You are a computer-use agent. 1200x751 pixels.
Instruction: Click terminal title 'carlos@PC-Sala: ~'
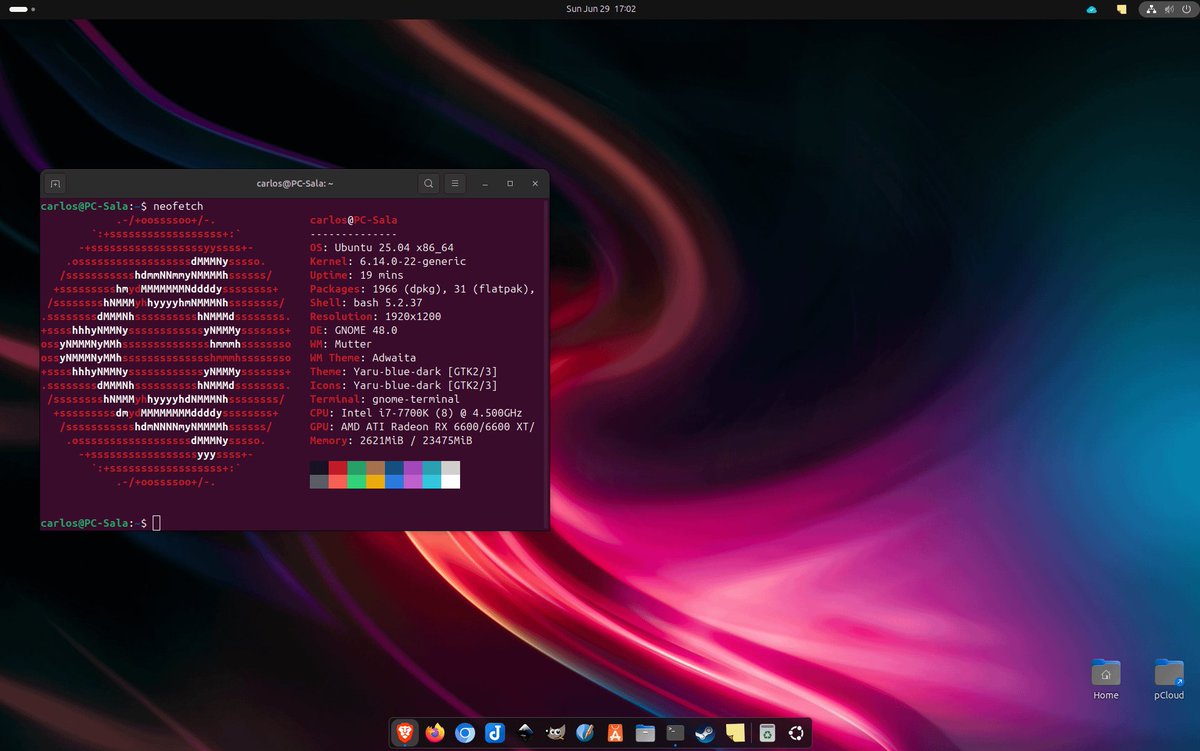tap(294, 184)
